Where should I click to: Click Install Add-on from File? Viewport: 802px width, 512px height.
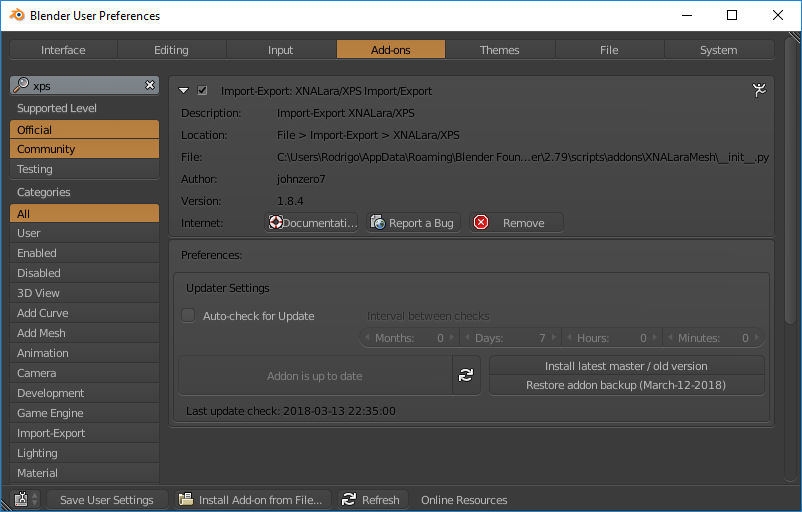tap(251, 500)
